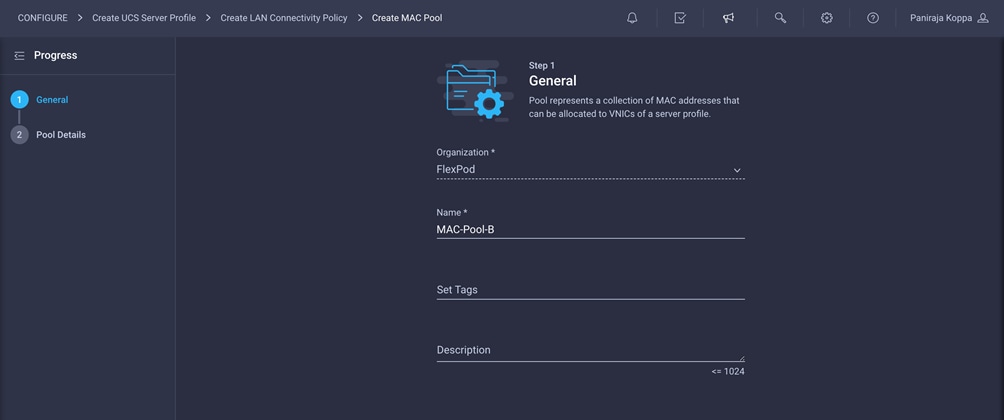Click the Name field MAC-Pool-B

click(590, 229)
